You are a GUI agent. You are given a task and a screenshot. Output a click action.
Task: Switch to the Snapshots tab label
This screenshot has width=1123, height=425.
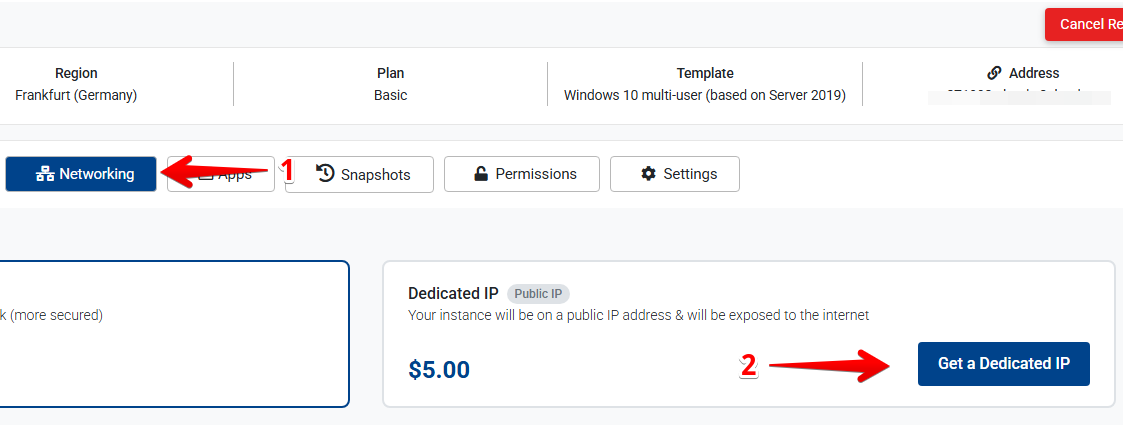pyautogui.click(x=375, y=174)
